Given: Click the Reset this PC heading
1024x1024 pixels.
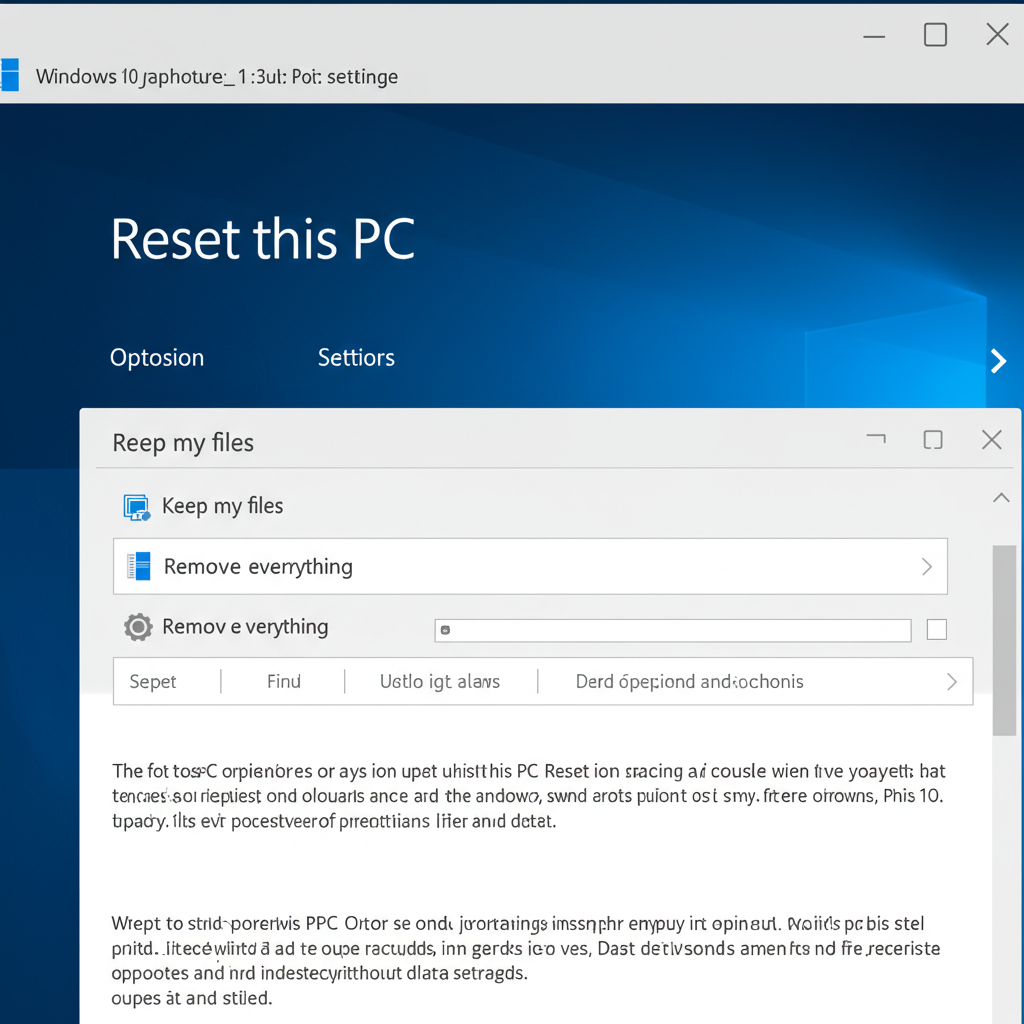Looking at the screenshot, I should coord(263,239).
